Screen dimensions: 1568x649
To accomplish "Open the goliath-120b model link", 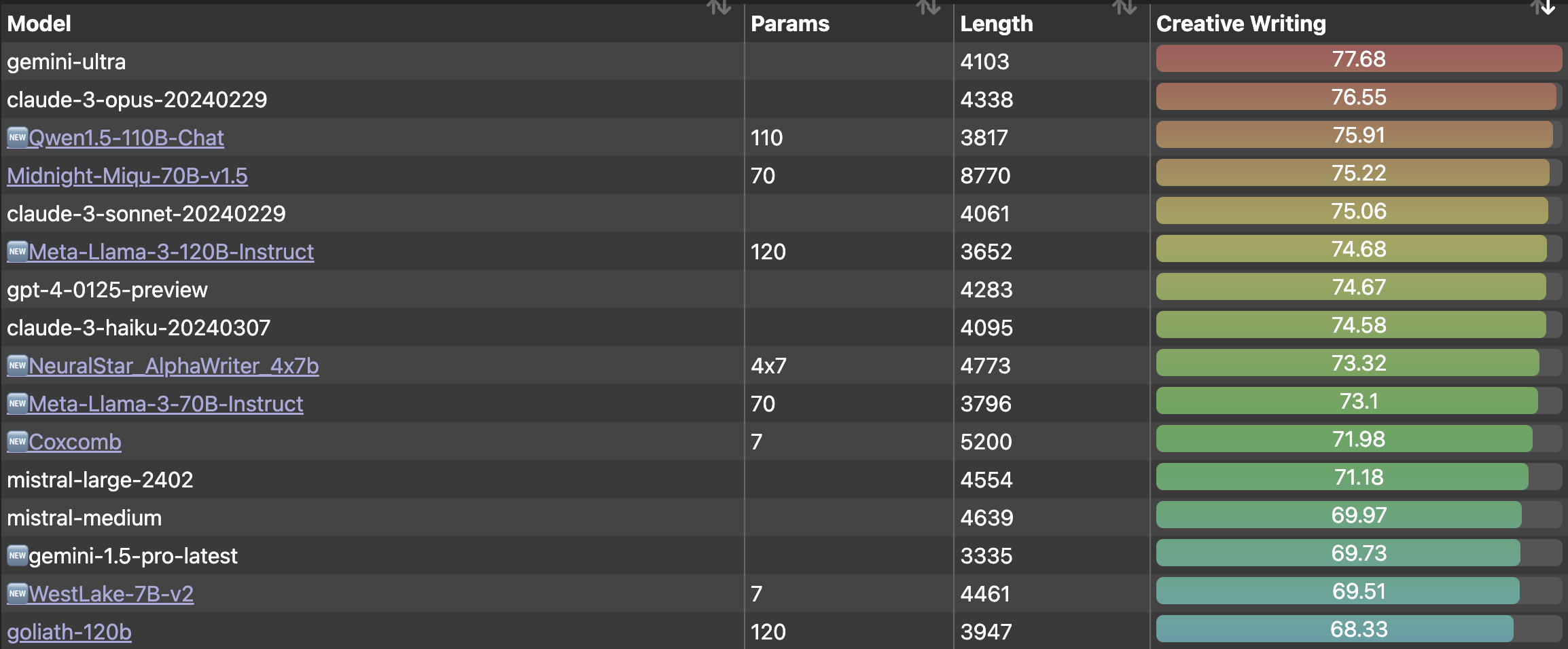I will 69,632.
